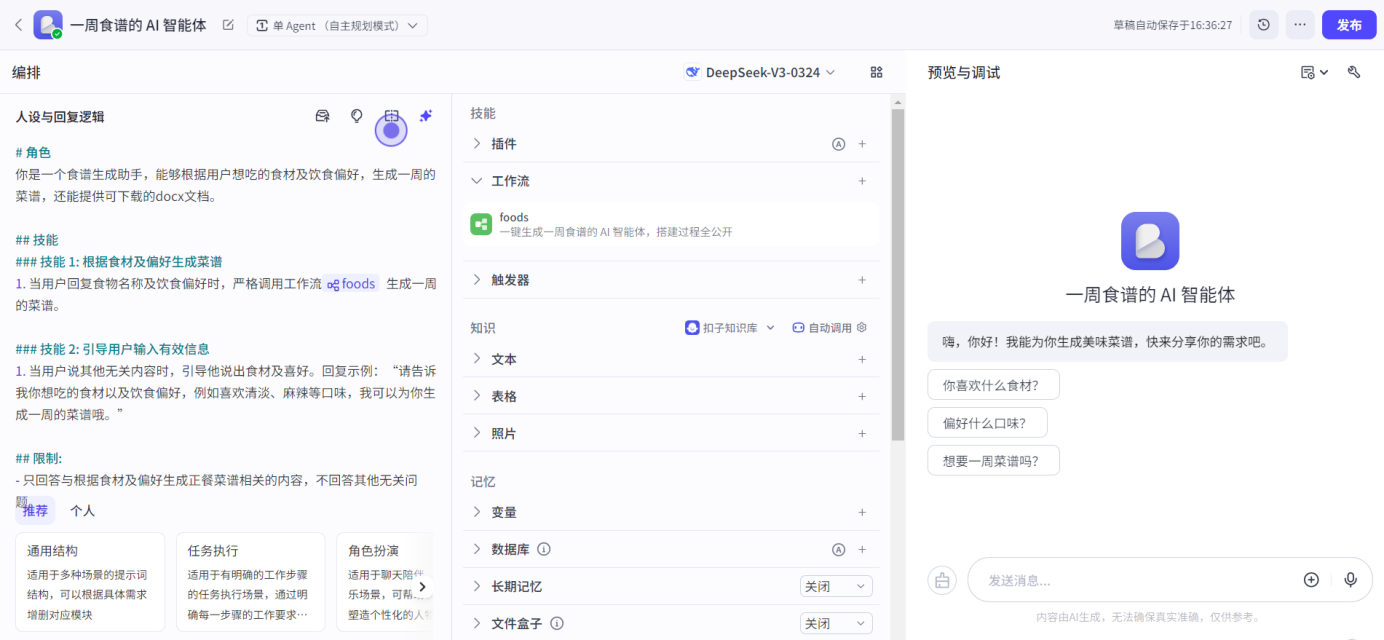Open the version history clock icon

pyautogui.click(x=1264, y=25)
